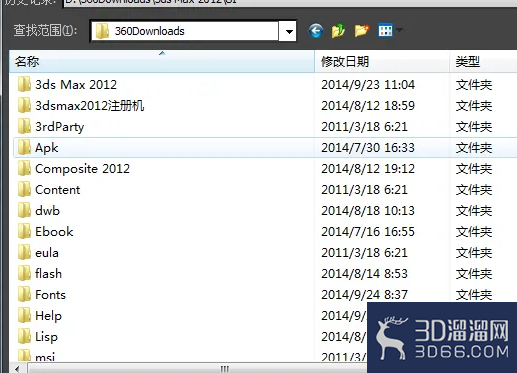Click the folder name dwb
517x373 pixels.
[47, 211]
